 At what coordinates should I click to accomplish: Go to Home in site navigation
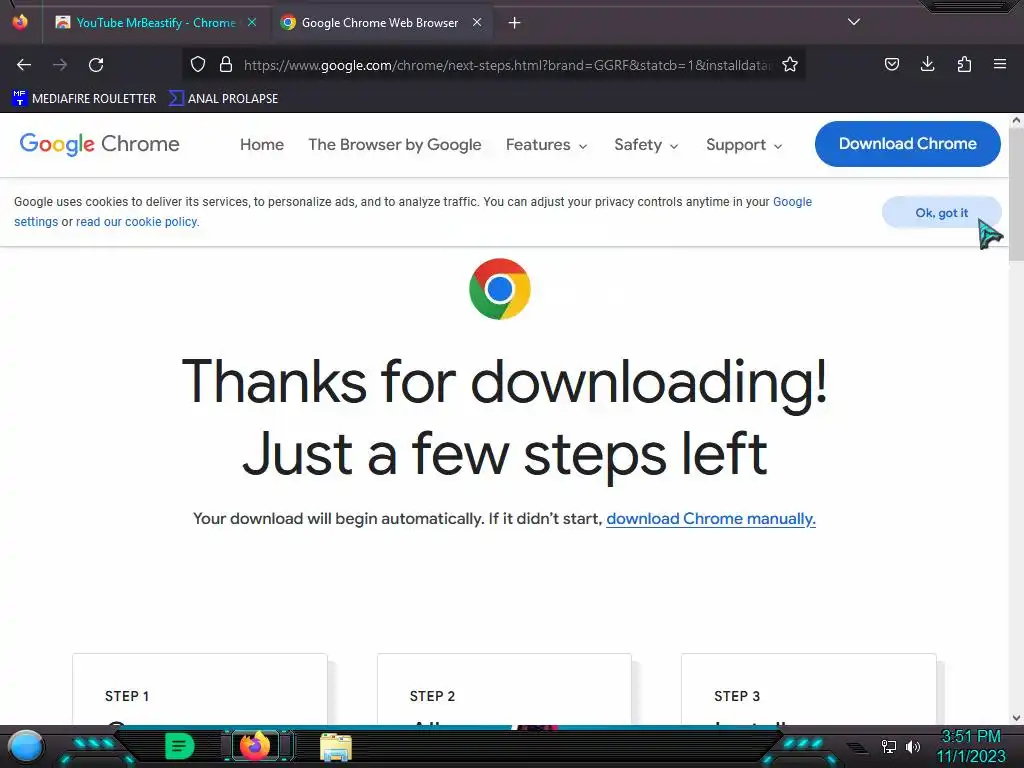click(262, 144)
